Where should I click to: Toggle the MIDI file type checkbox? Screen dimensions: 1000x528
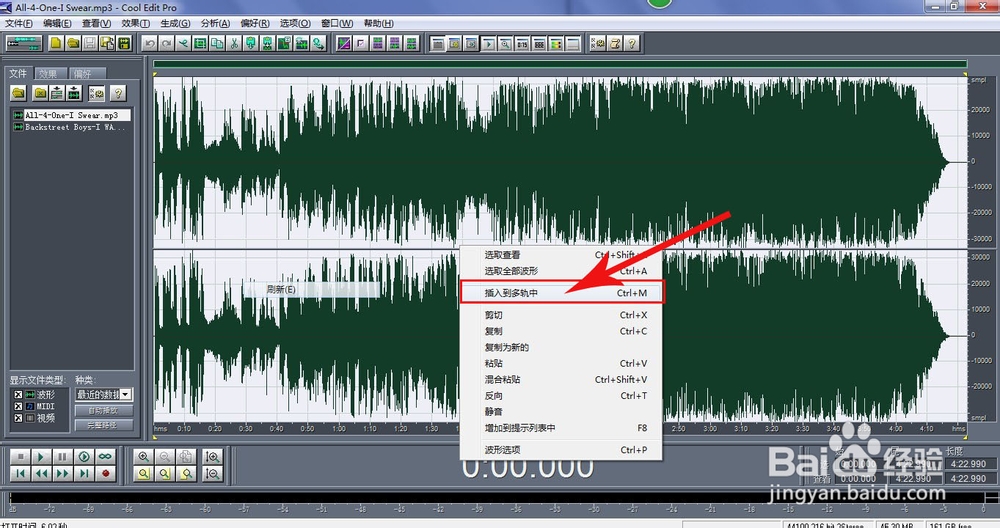coord(18,406)
